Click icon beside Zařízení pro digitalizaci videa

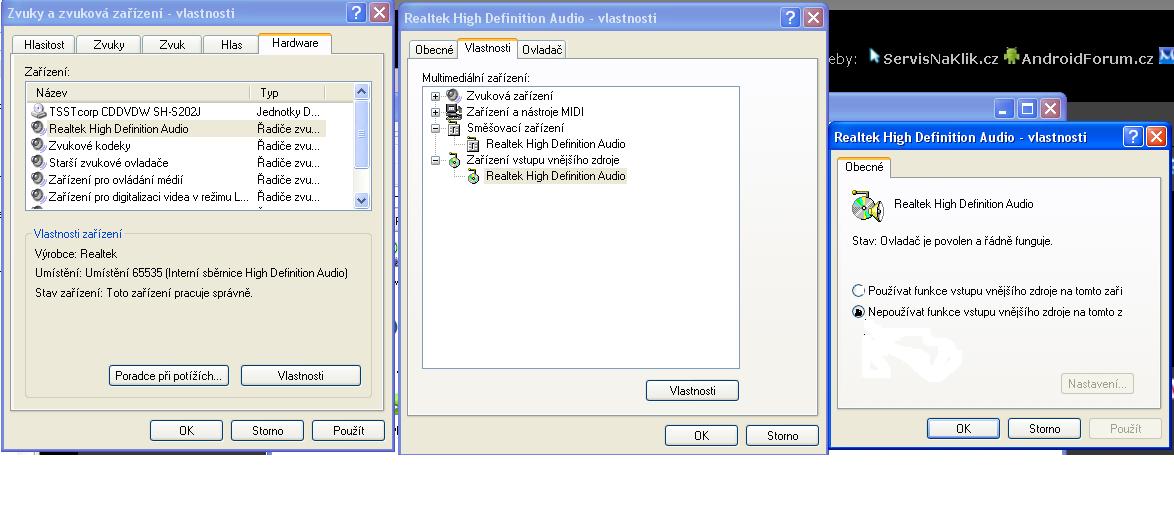tap(39, 197)
